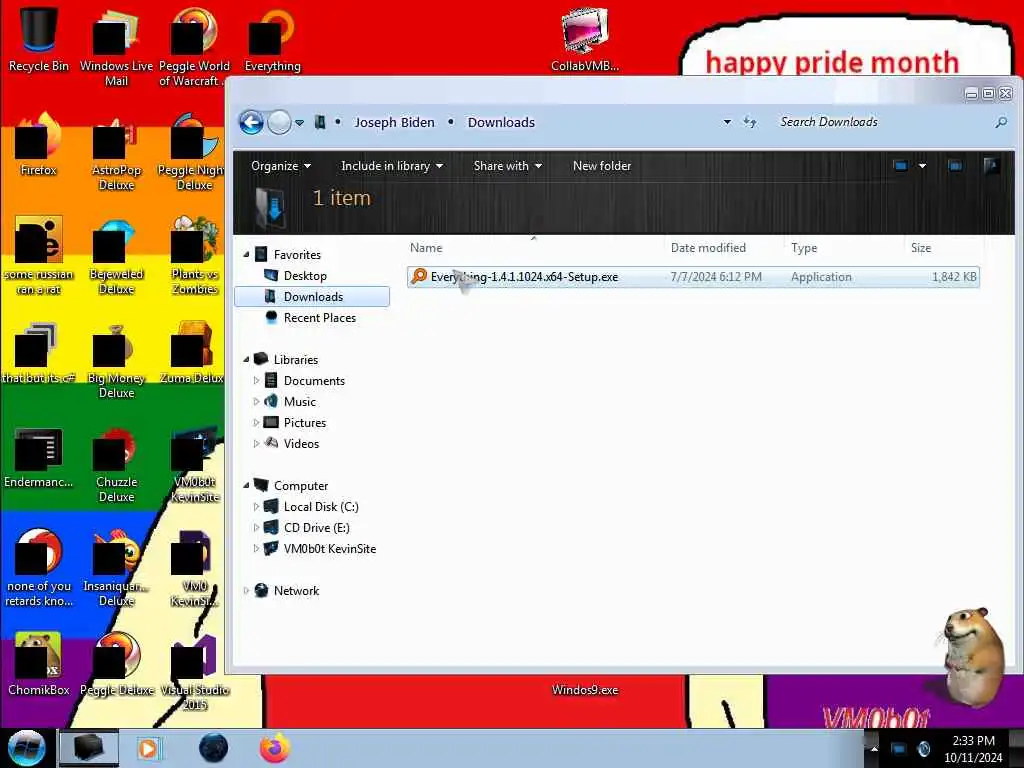Launch media player from taskbar
The image size is (1024, 768).
click(148, 748)
